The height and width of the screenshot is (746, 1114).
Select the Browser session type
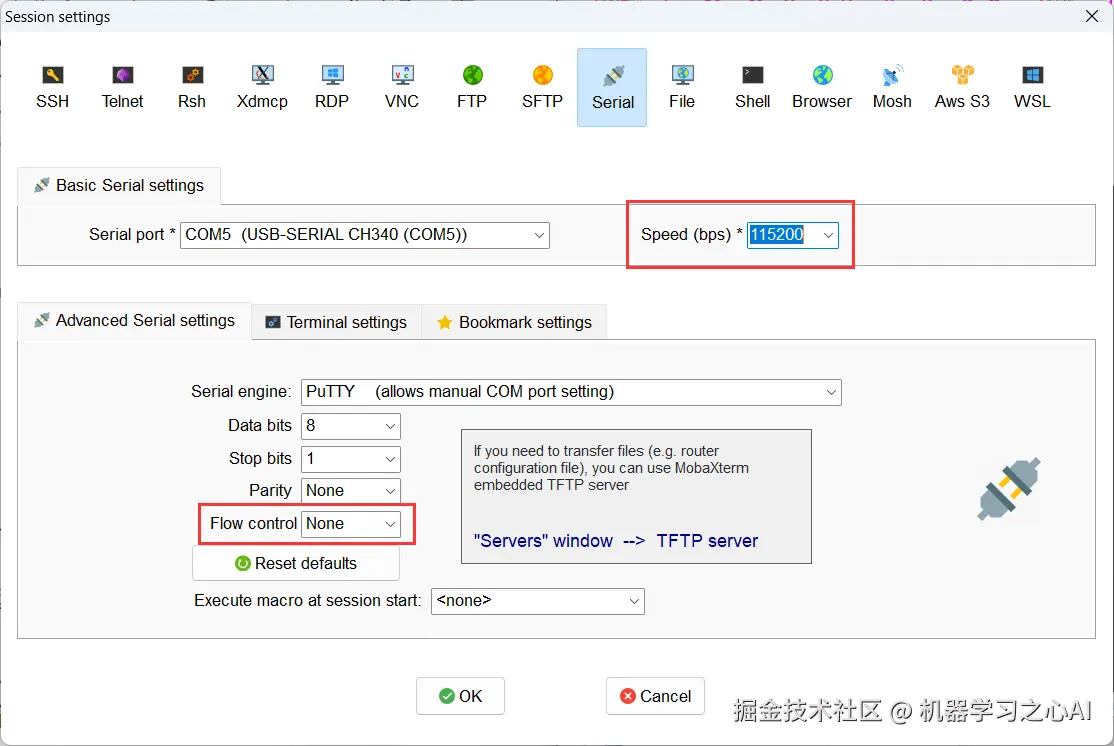822,87
